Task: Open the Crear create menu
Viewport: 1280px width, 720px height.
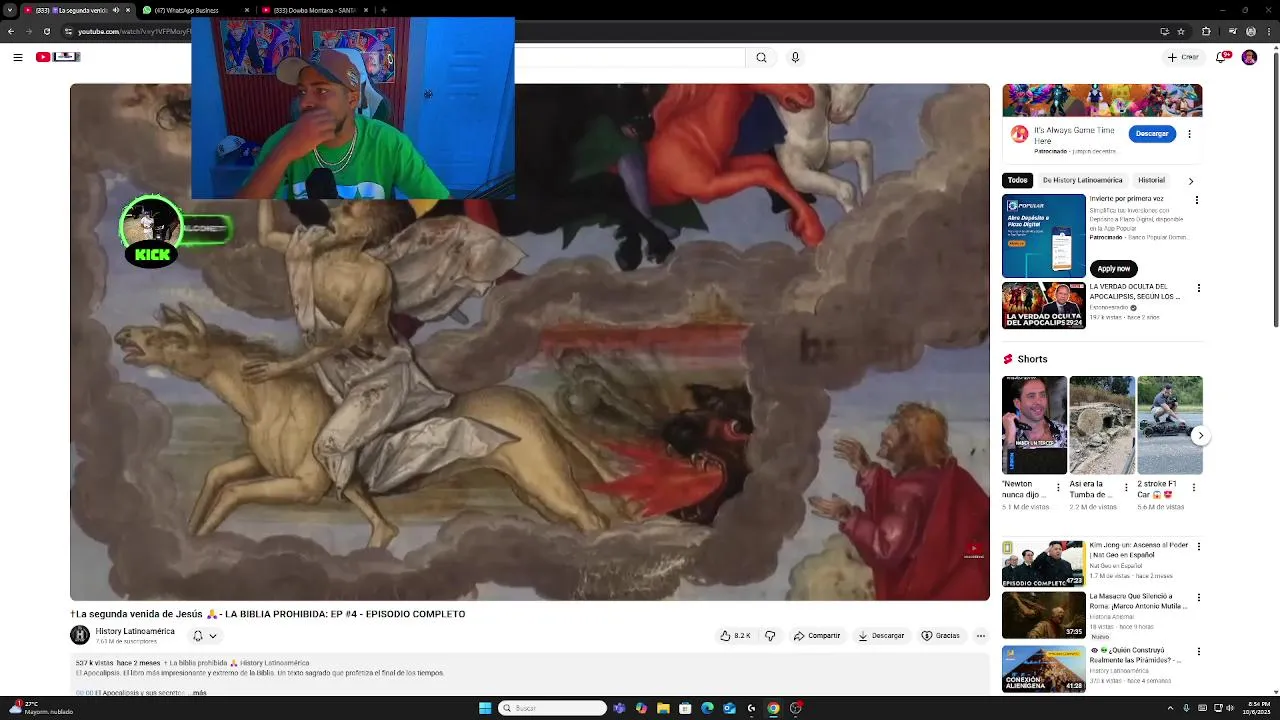Action: (1183, 57)
